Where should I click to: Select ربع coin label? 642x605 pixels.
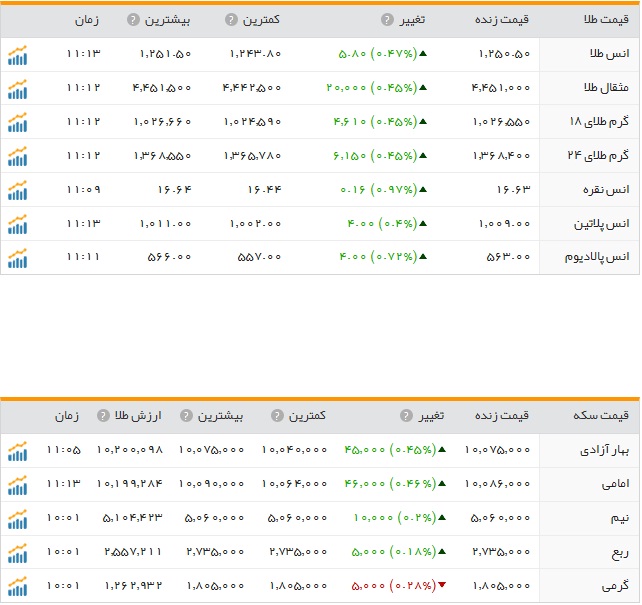(x=620, y=553)
